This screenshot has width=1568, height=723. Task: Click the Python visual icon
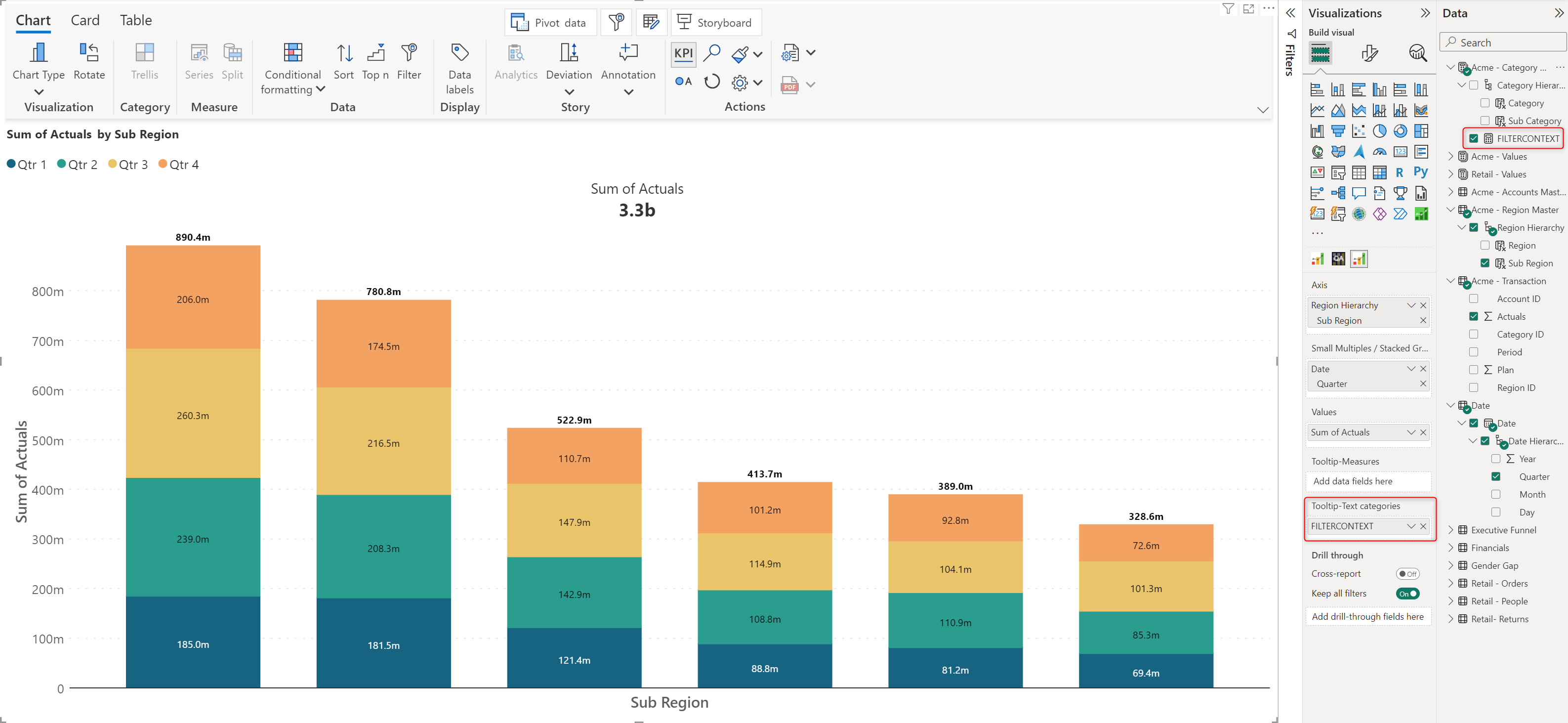(1421, 172)
